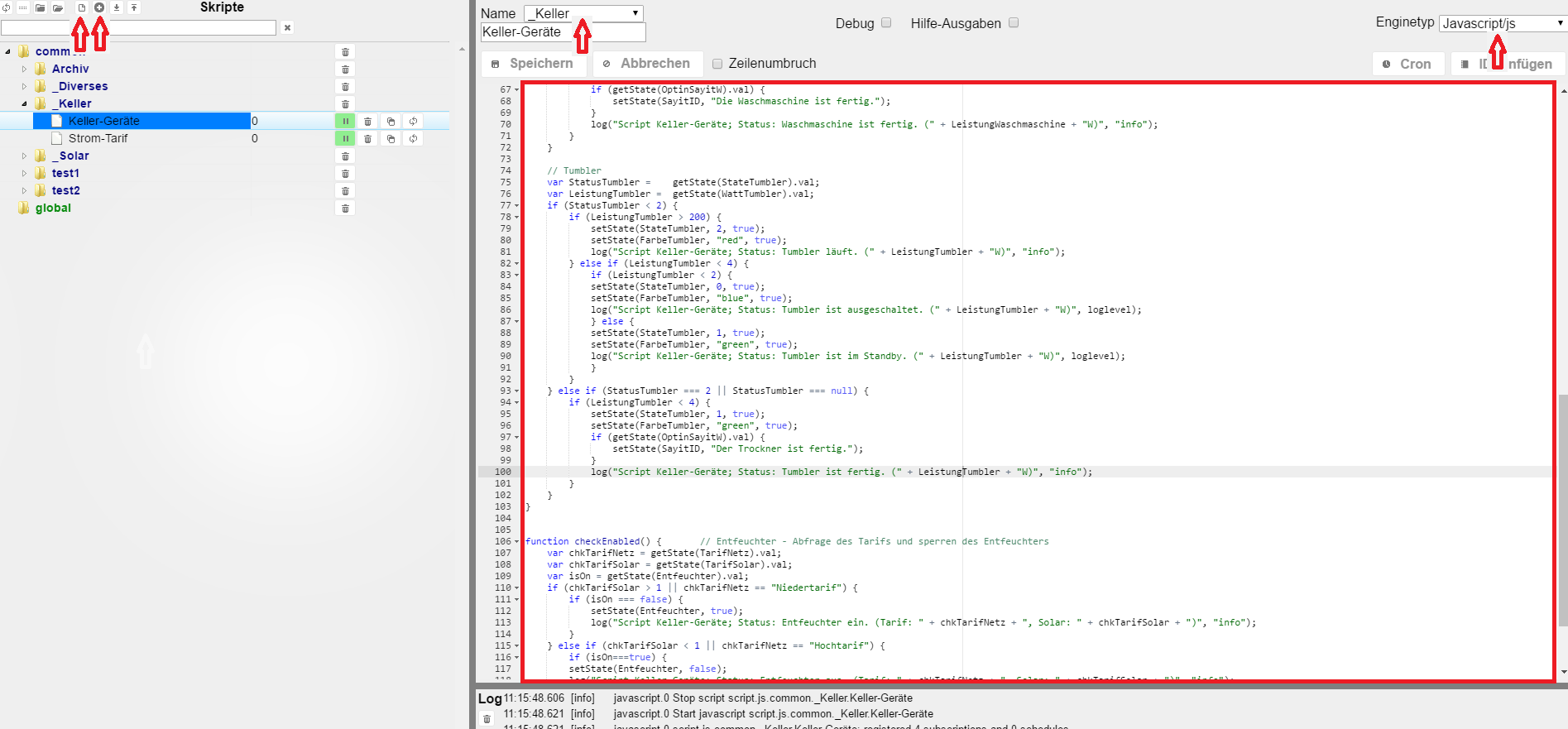Collapse all script folders icon

click(40, 7)
